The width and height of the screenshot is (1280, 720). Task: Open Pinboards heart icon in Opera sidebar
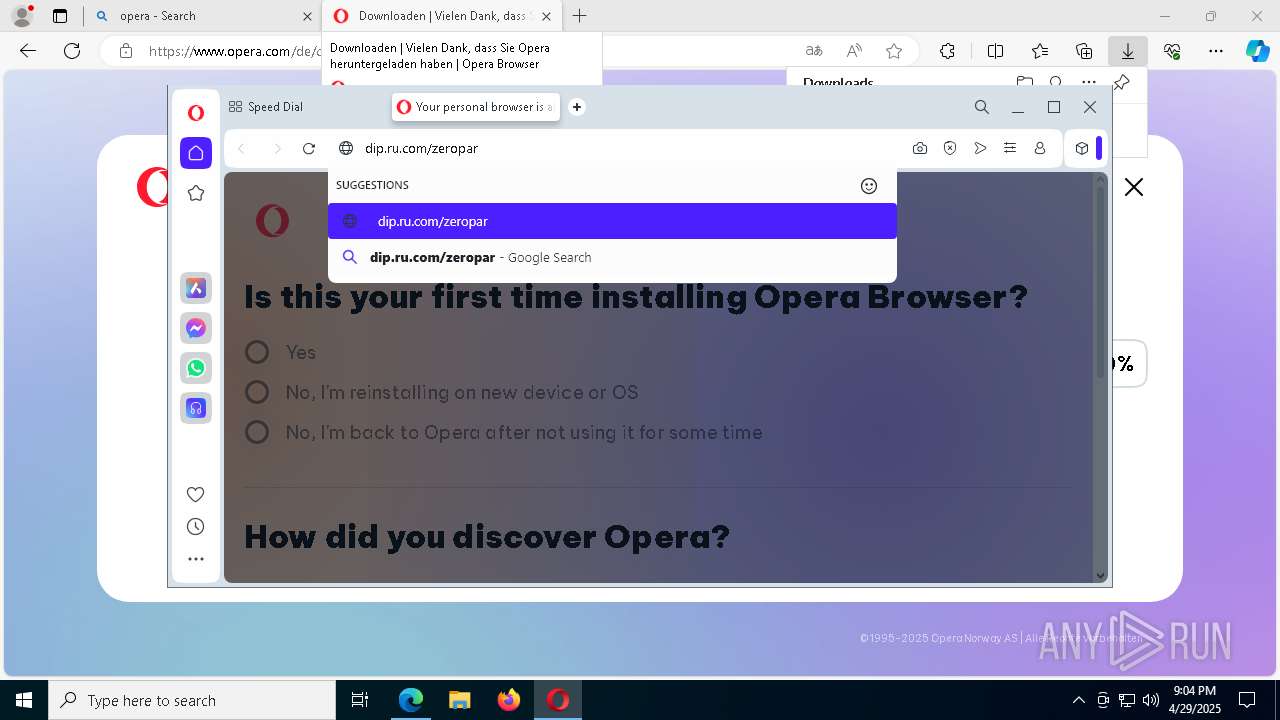(196, 494)
